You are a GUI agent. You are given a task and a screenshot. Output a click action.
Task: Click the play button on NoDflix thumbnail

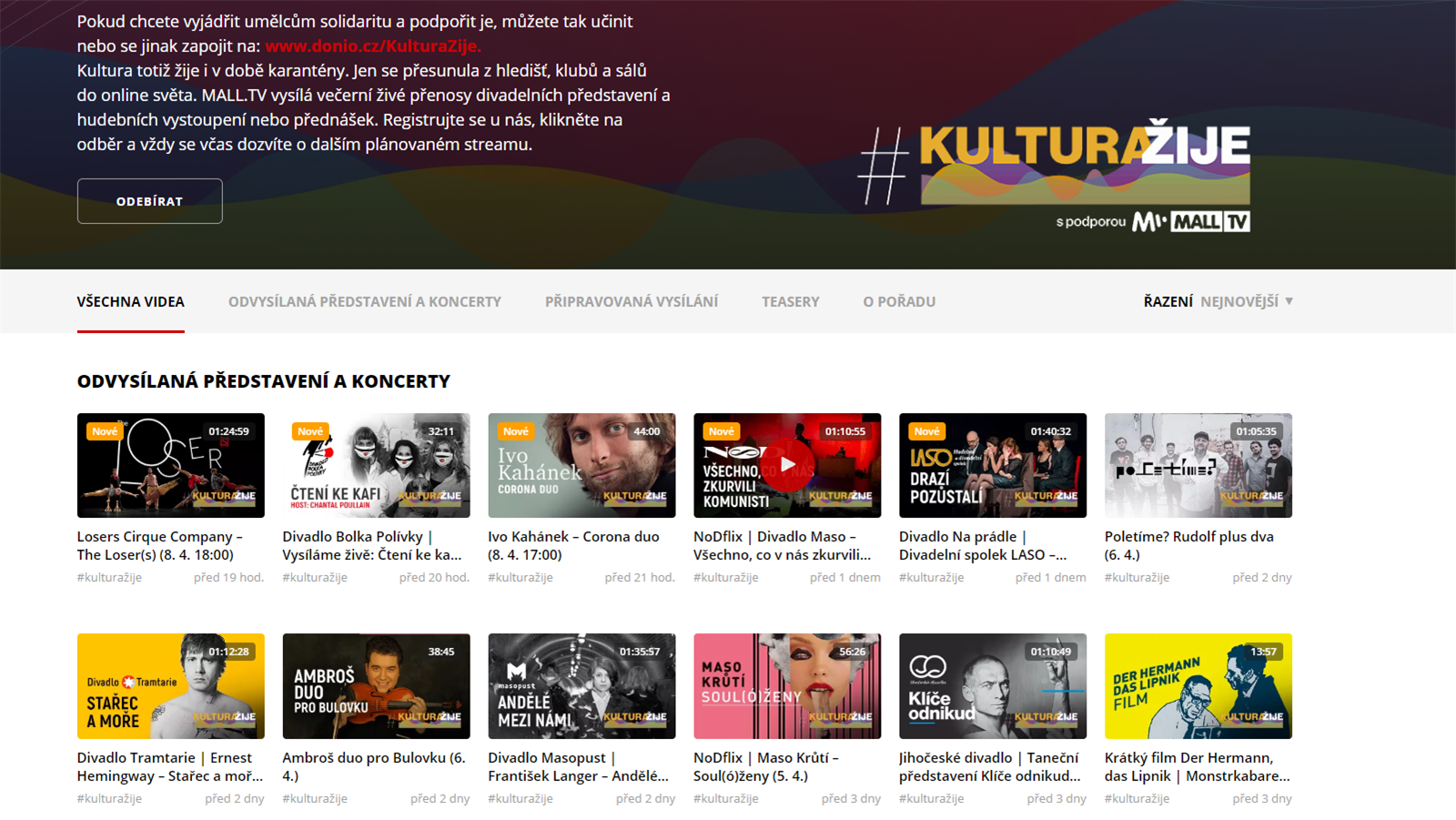(x=787, y=464)
